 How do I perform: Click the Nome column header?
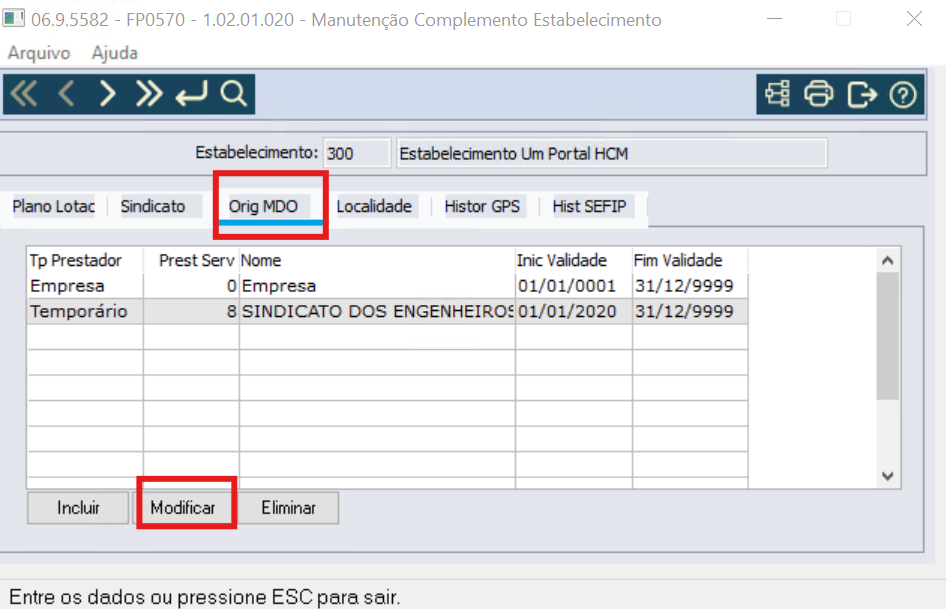[377, 260]
